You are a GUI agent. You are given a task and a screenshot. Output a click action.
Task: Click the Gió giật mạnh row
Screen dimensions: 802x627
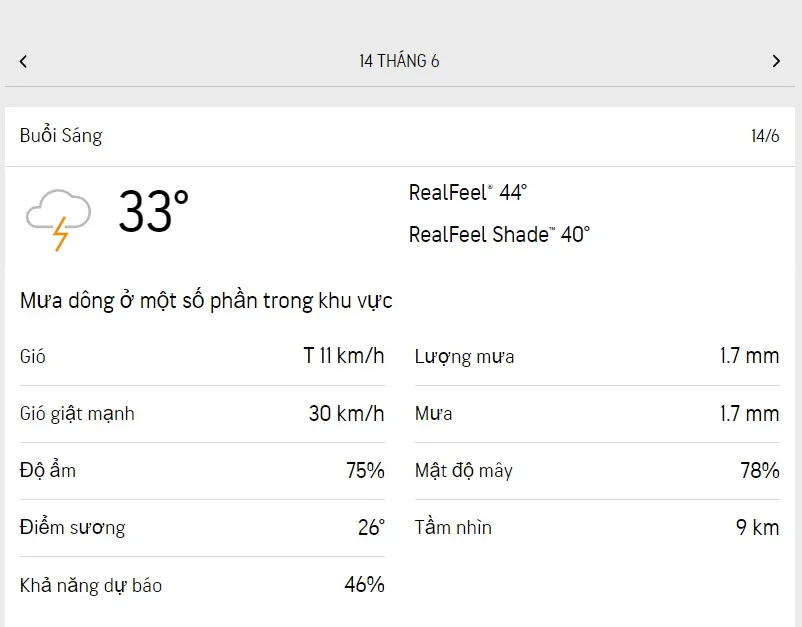201,414
